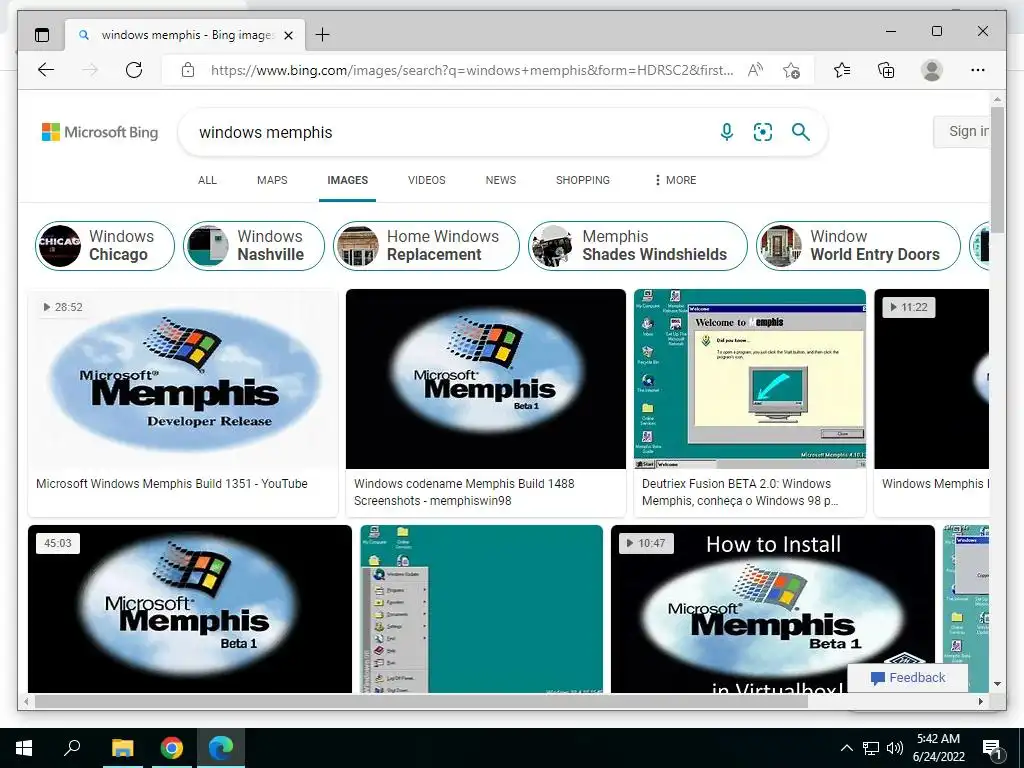
Task: Select the IMAGES tab
Action: coord(347,180)
